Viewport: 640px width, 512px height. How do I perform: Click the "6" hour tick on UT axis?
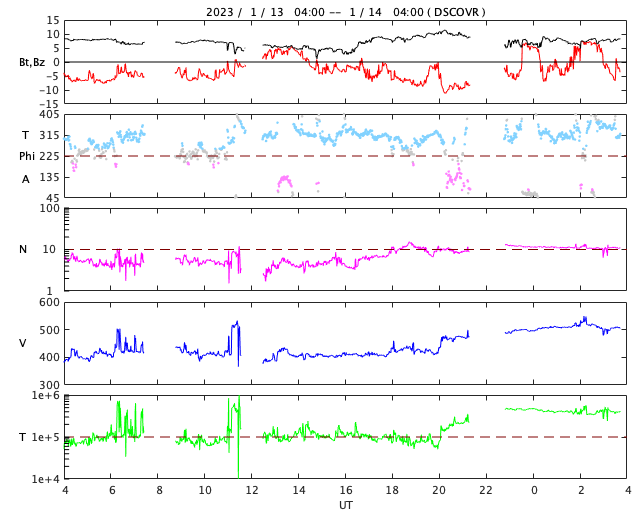(x=112, y=490)
